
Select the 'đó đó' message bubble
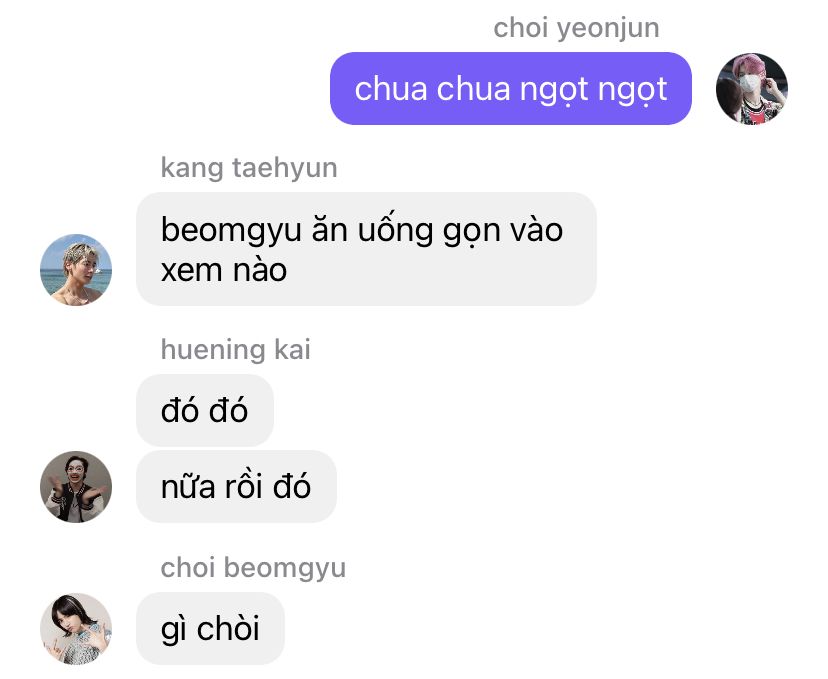(205, 410)
